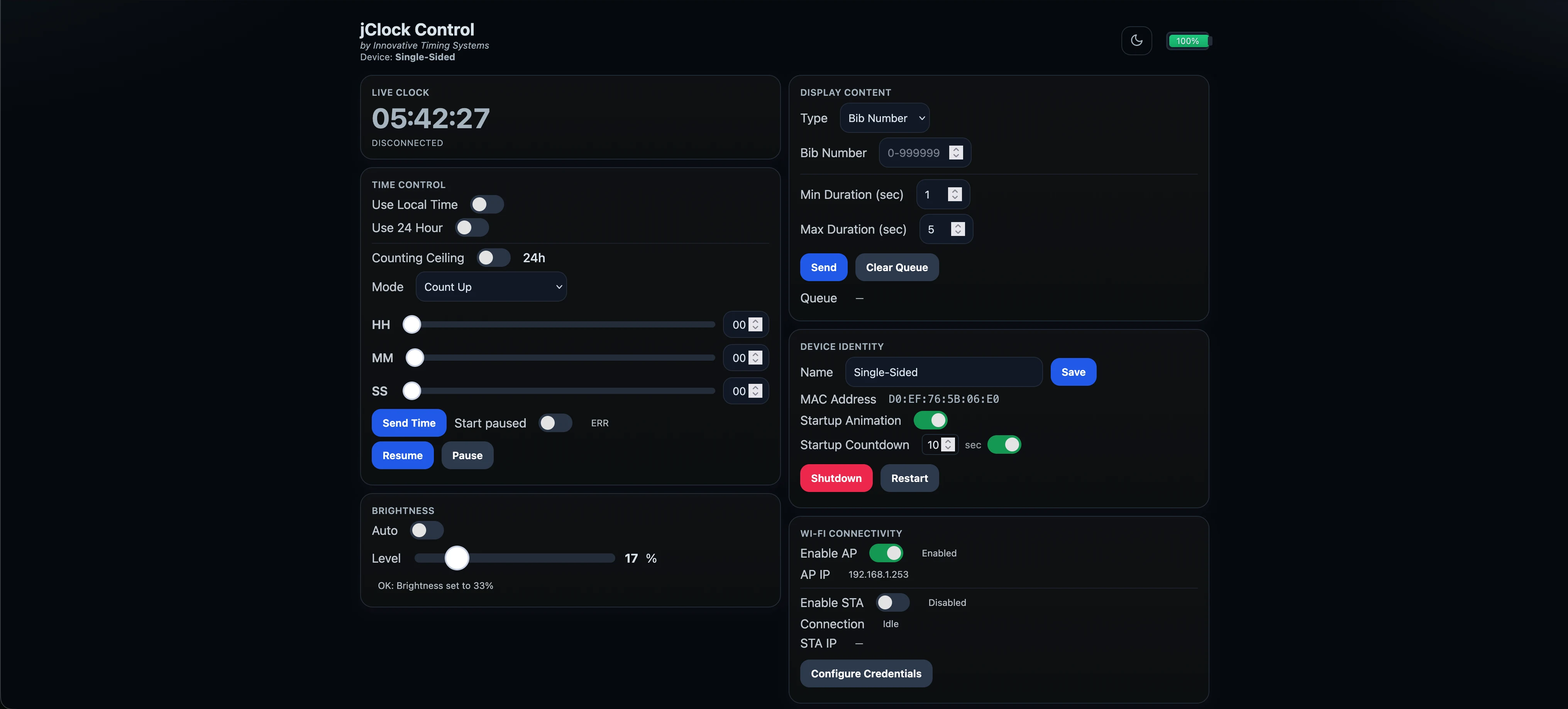Image resolution: width=1568 pixels, height=709 pixels.
Task: Click the device Name text field
Action: click(944, 372)
